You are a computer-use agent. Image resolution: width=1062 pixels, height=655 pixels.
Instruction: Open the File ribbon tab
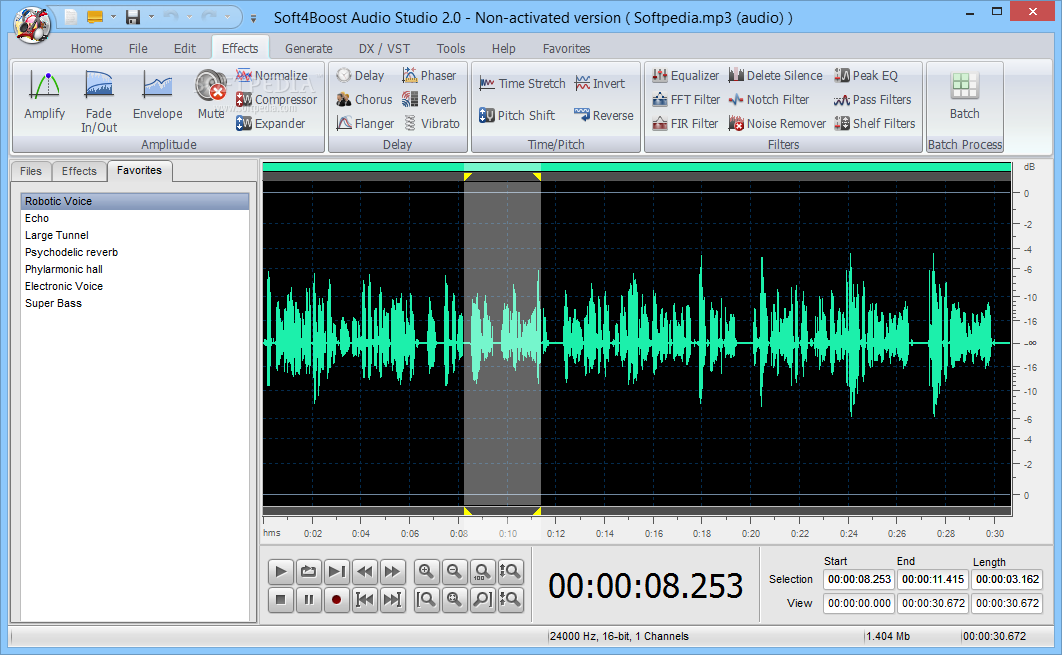[138, 49]
